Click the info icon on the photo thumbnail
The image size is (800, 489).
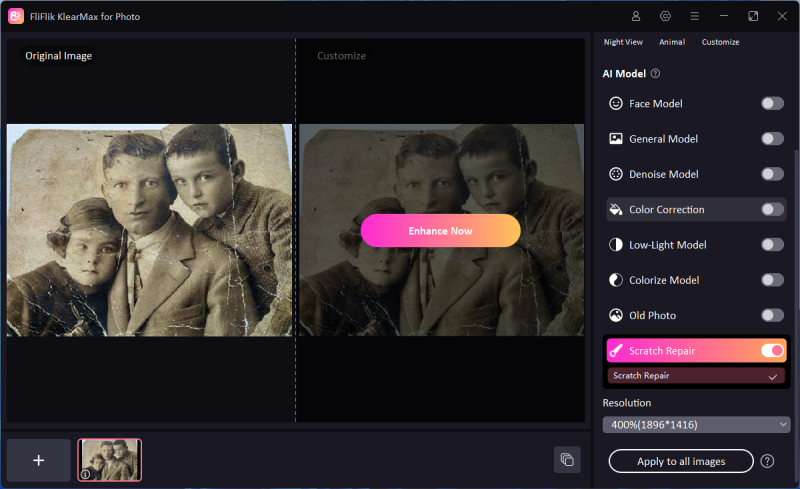click(86, 474)
